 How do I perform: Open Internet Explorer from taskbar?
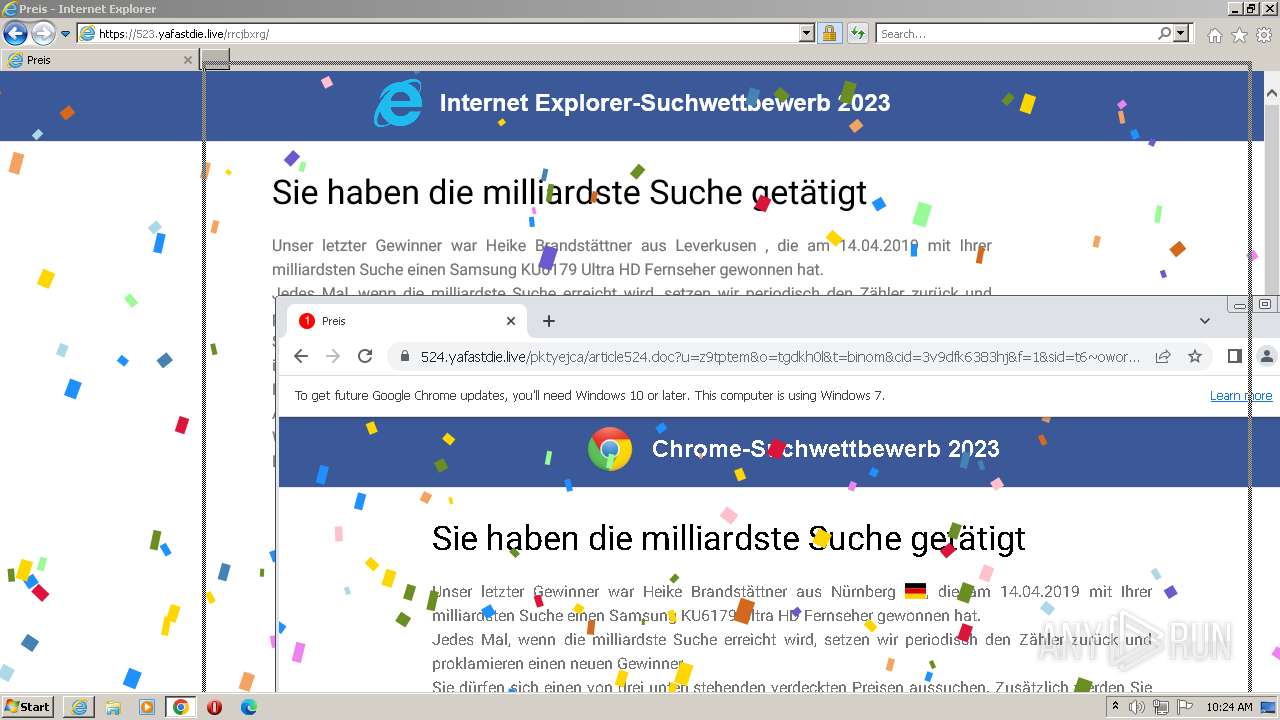[80, 707]
